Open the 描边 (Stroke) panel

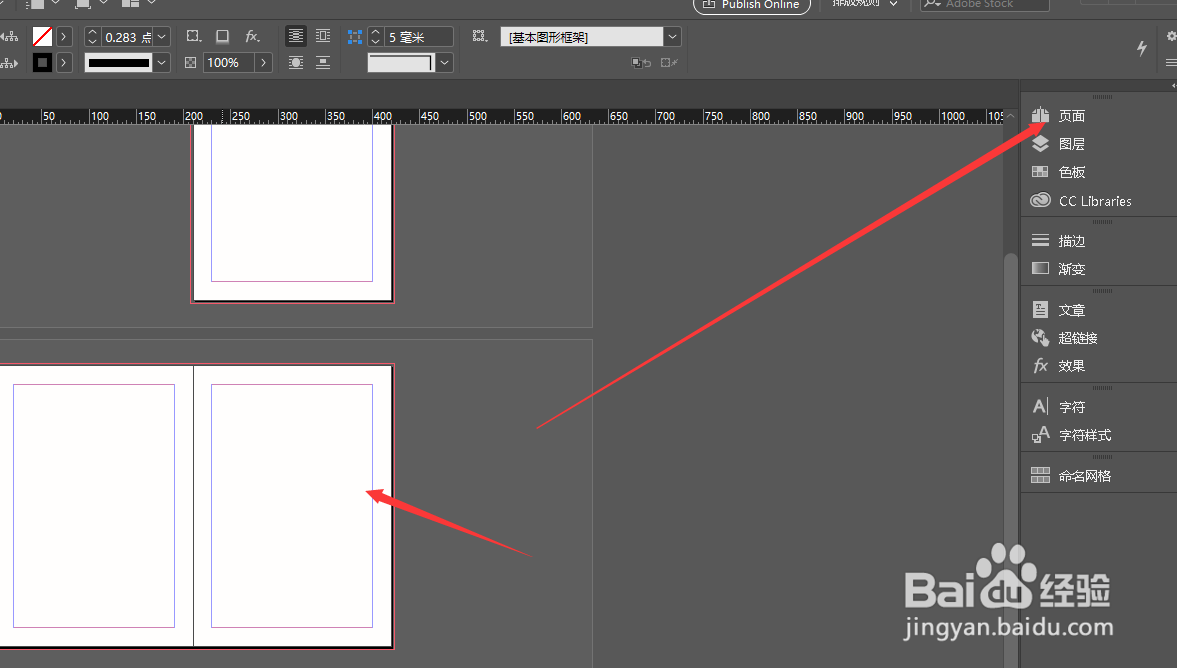click(1058, 241)
